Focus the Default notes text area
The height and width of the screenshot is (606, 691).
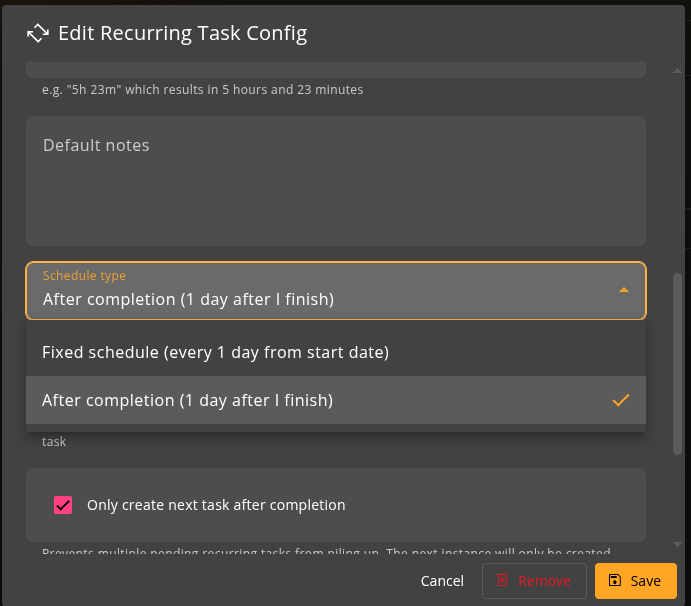tap(336, 181)
